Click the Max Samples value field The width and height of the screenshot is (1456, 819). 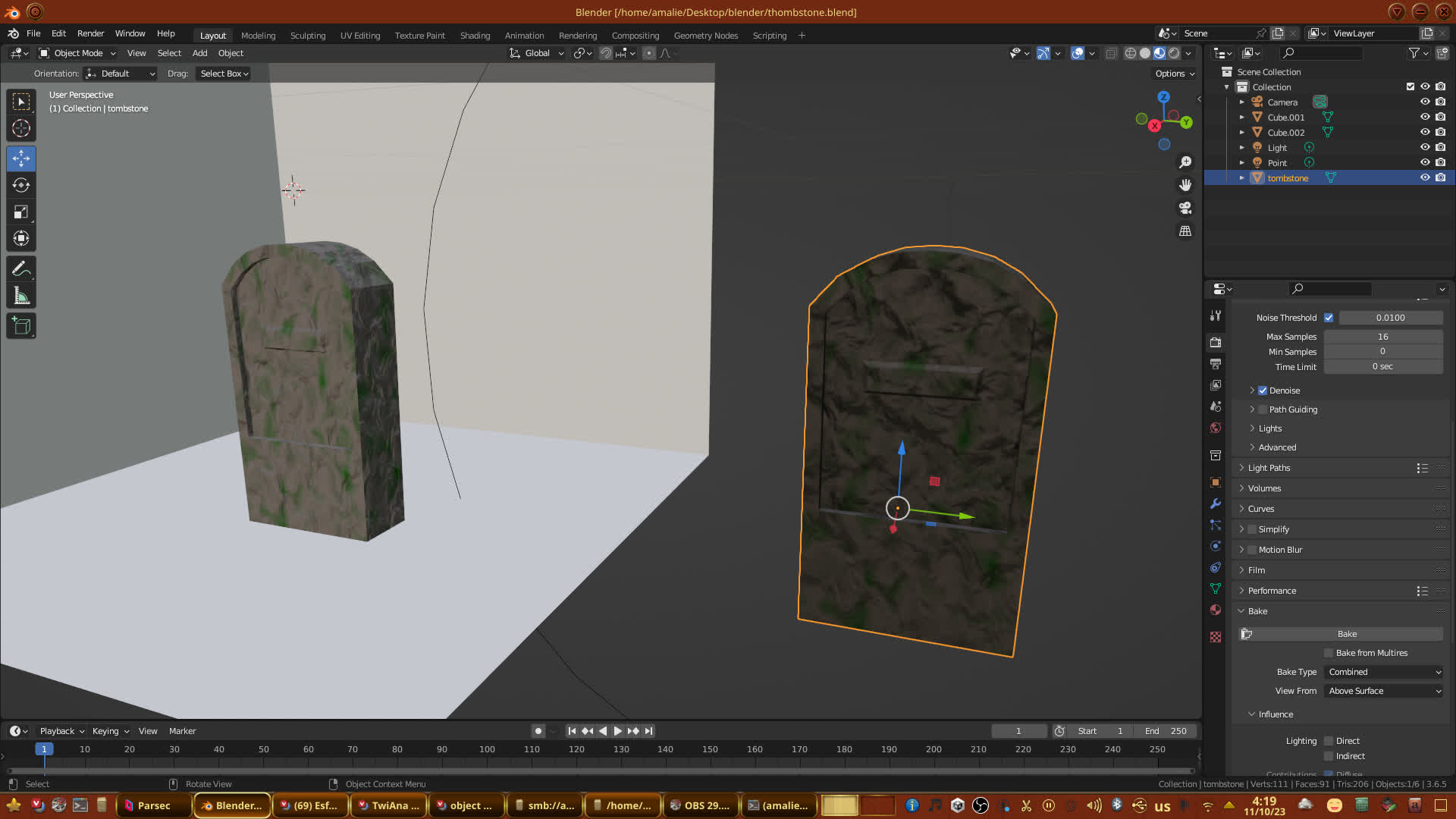point(1382,337)
